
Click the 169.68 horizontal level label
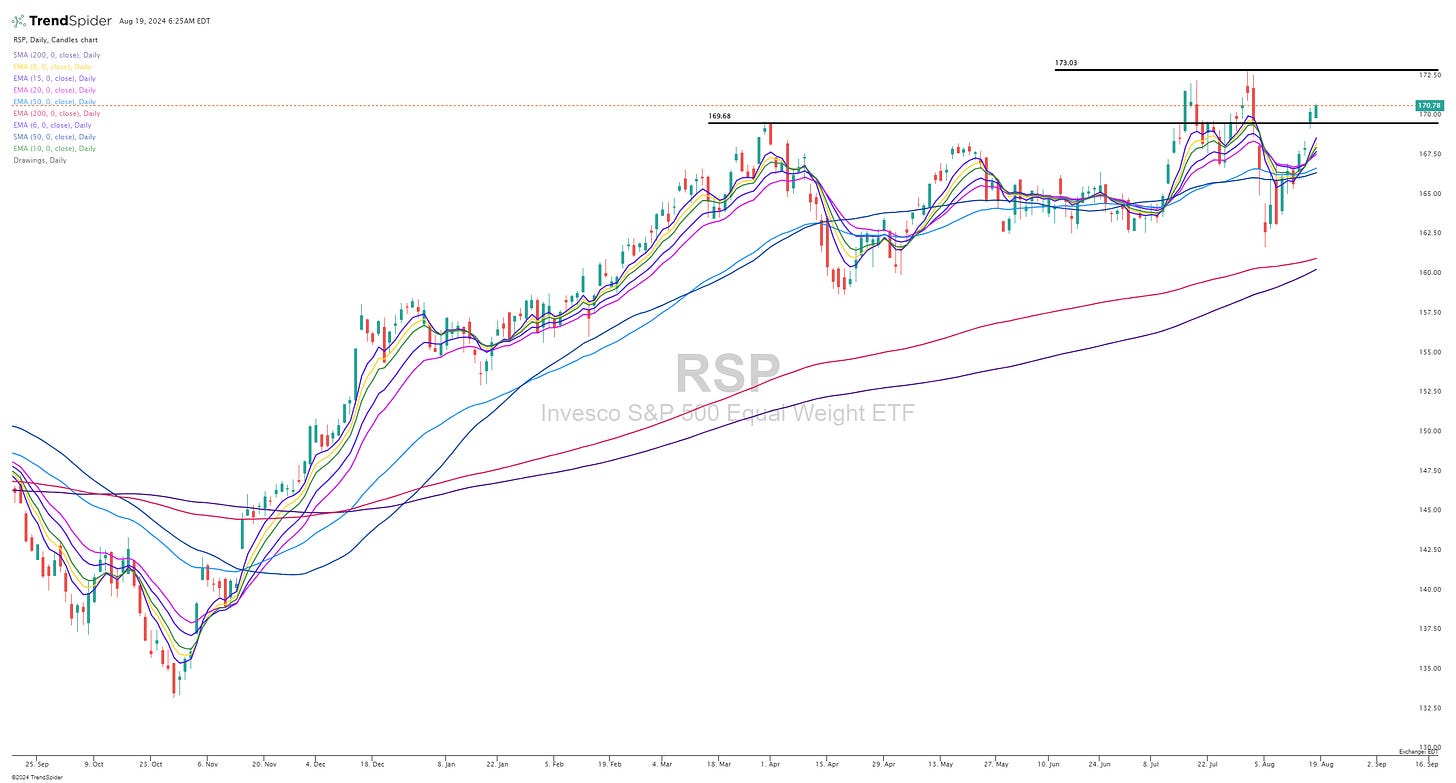(719, 116)
